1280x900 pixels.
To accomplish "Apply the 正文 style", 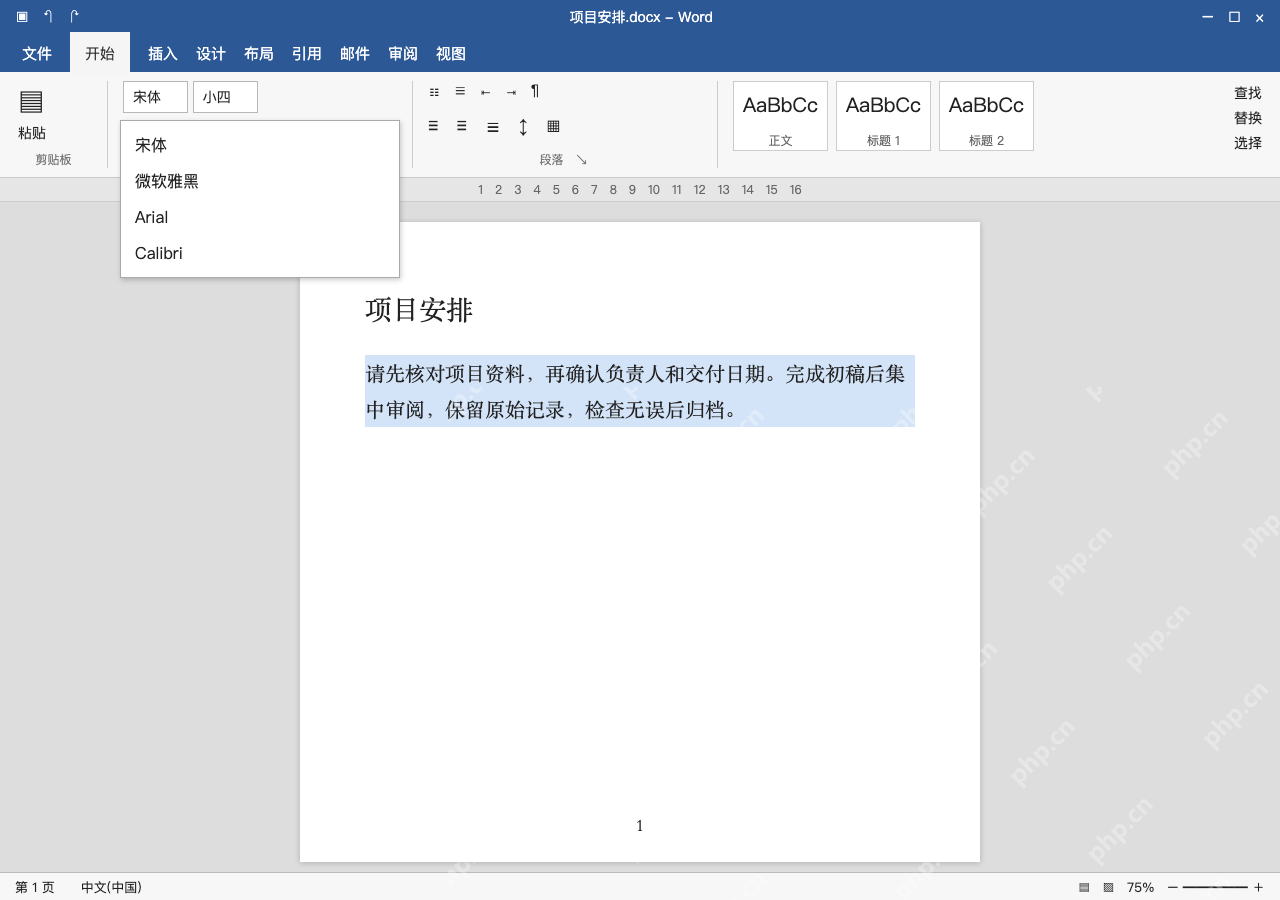I will (780, 116).
